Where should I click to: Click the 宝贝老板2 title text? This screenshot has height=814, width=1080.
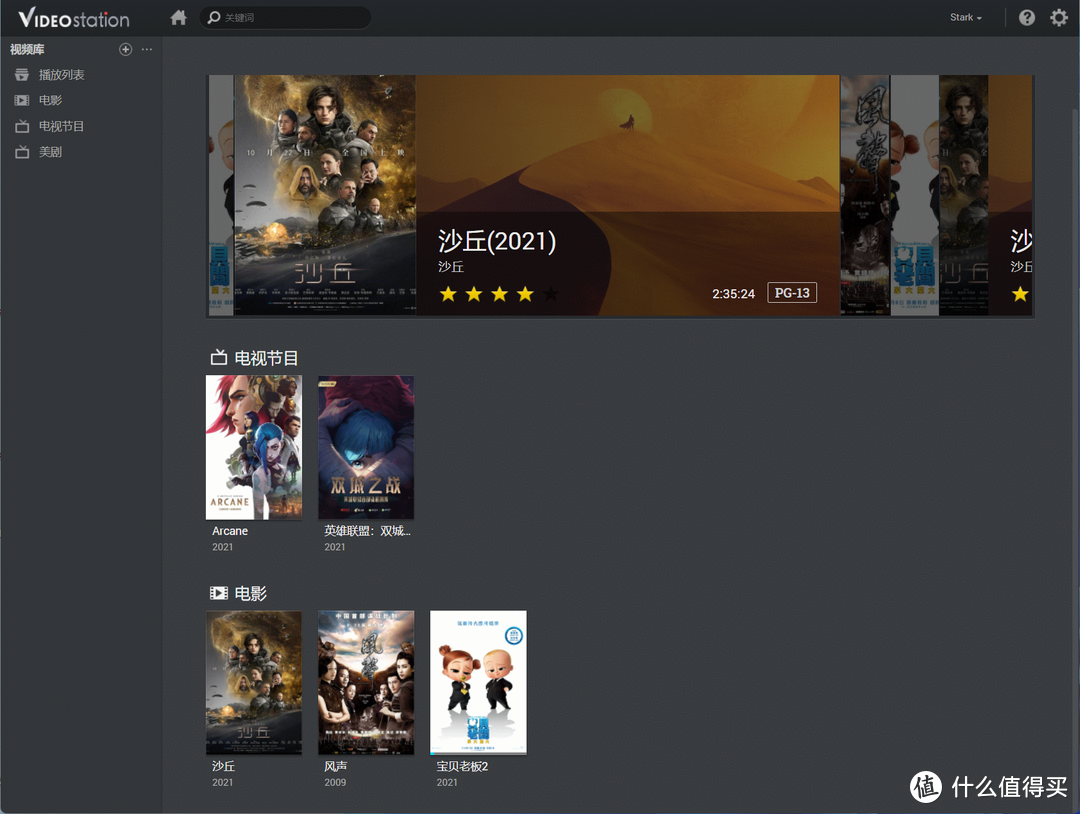coord(462,766)
